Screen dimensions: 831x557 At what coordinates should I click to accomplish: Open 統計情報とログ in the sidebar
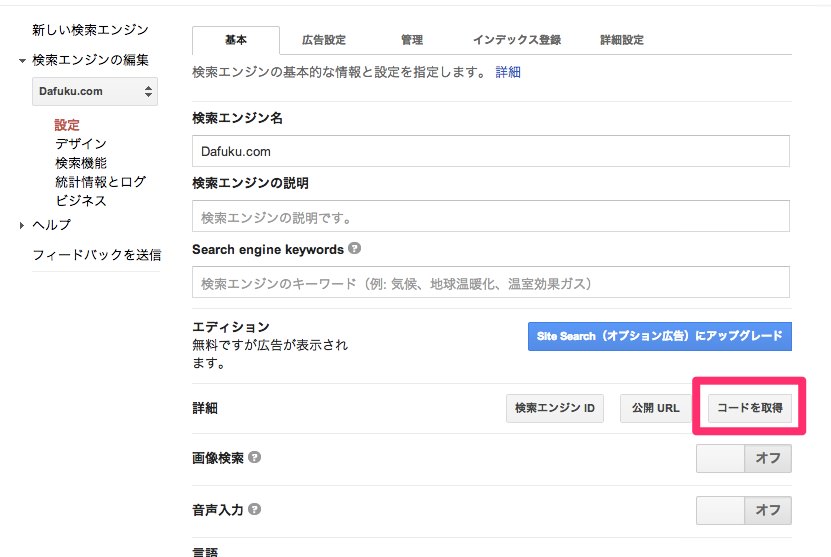[100, 182]
